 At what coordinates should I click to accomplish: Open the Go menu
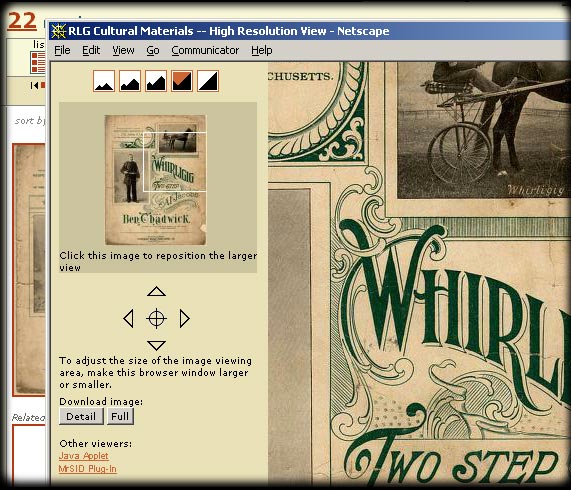pyautogui.click(x=153, y=50)
